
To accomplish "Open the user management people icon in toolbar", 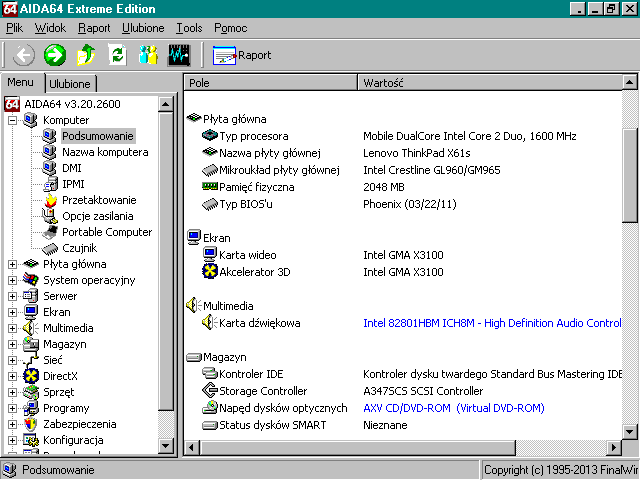I will [148, 55].
